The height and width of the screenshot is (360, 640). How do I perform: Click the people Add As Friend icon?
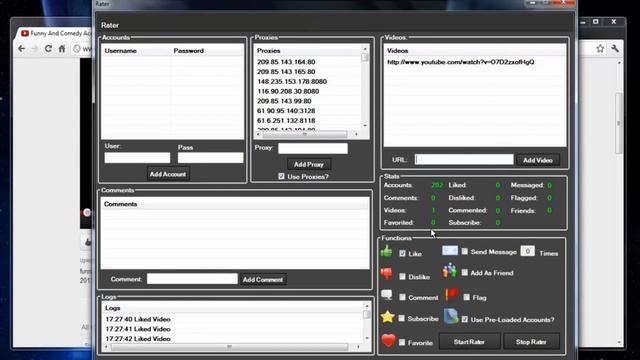pyautogui.click(x=449, y=271)
